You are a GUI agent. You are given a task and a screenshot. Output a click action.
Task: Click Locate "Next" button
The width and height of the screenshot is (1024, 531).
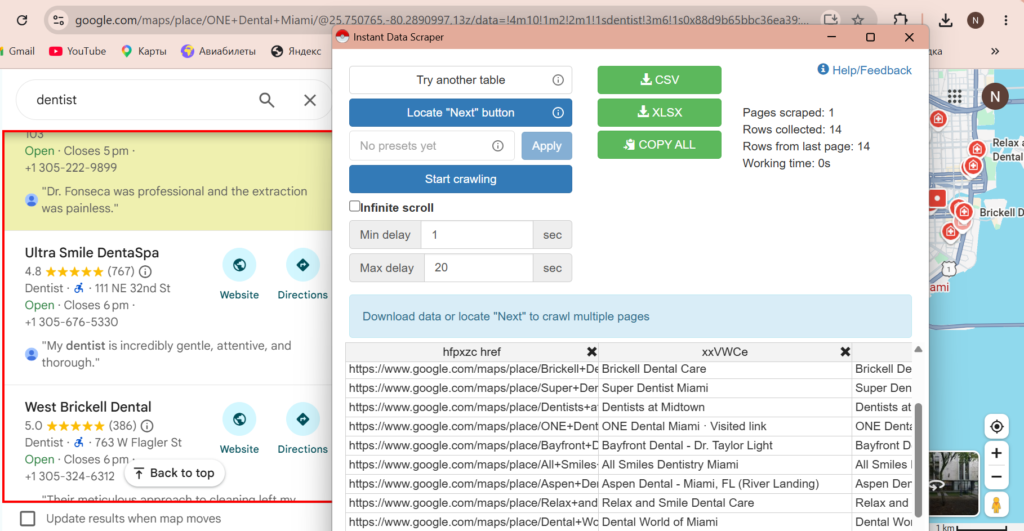coord(460,112)
